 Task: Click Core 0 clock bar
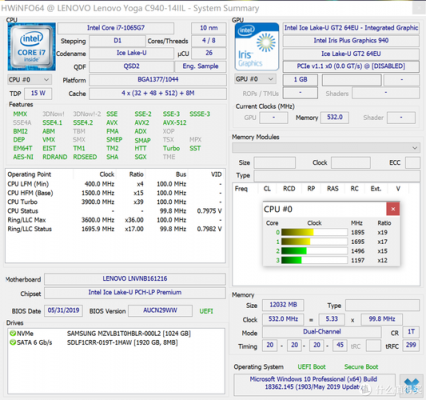pyautogui.click(x=314, y=232)
